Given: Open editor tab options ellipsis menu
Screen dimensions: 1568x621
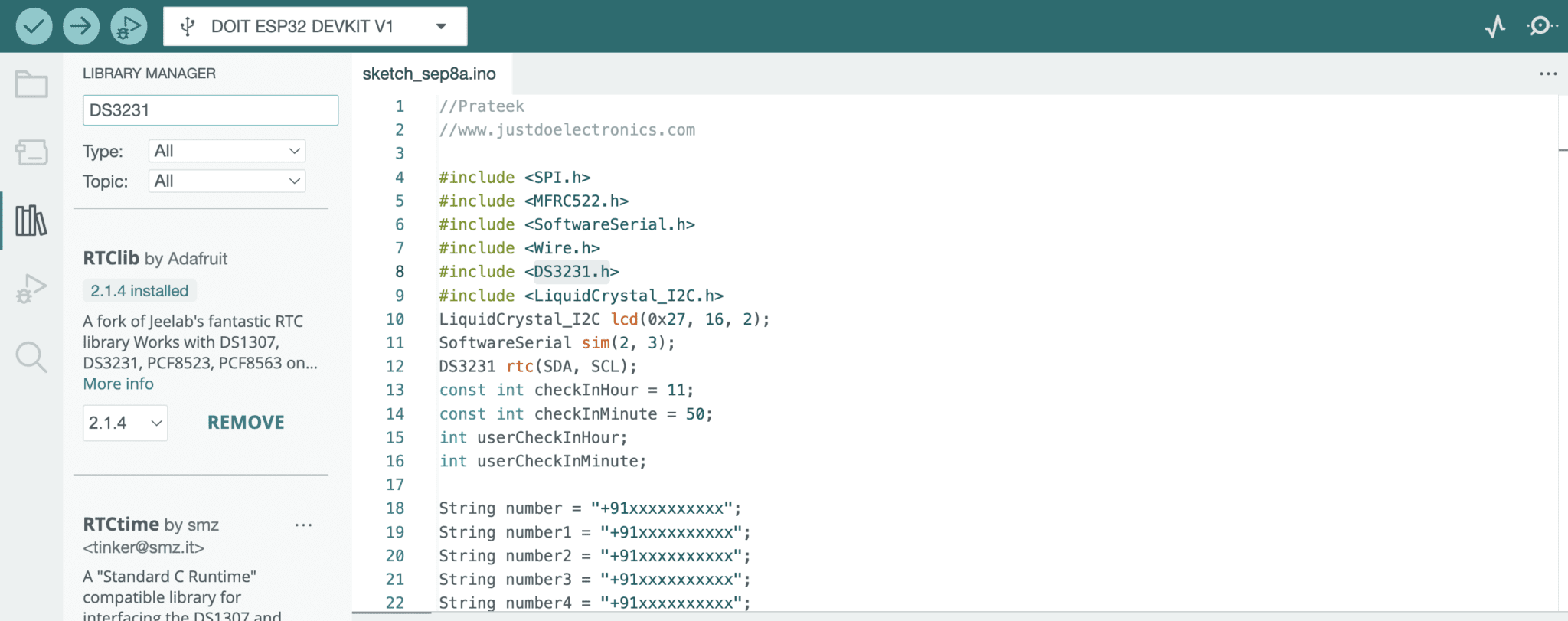Looking at the screenshot, I should pos(1547,74).
